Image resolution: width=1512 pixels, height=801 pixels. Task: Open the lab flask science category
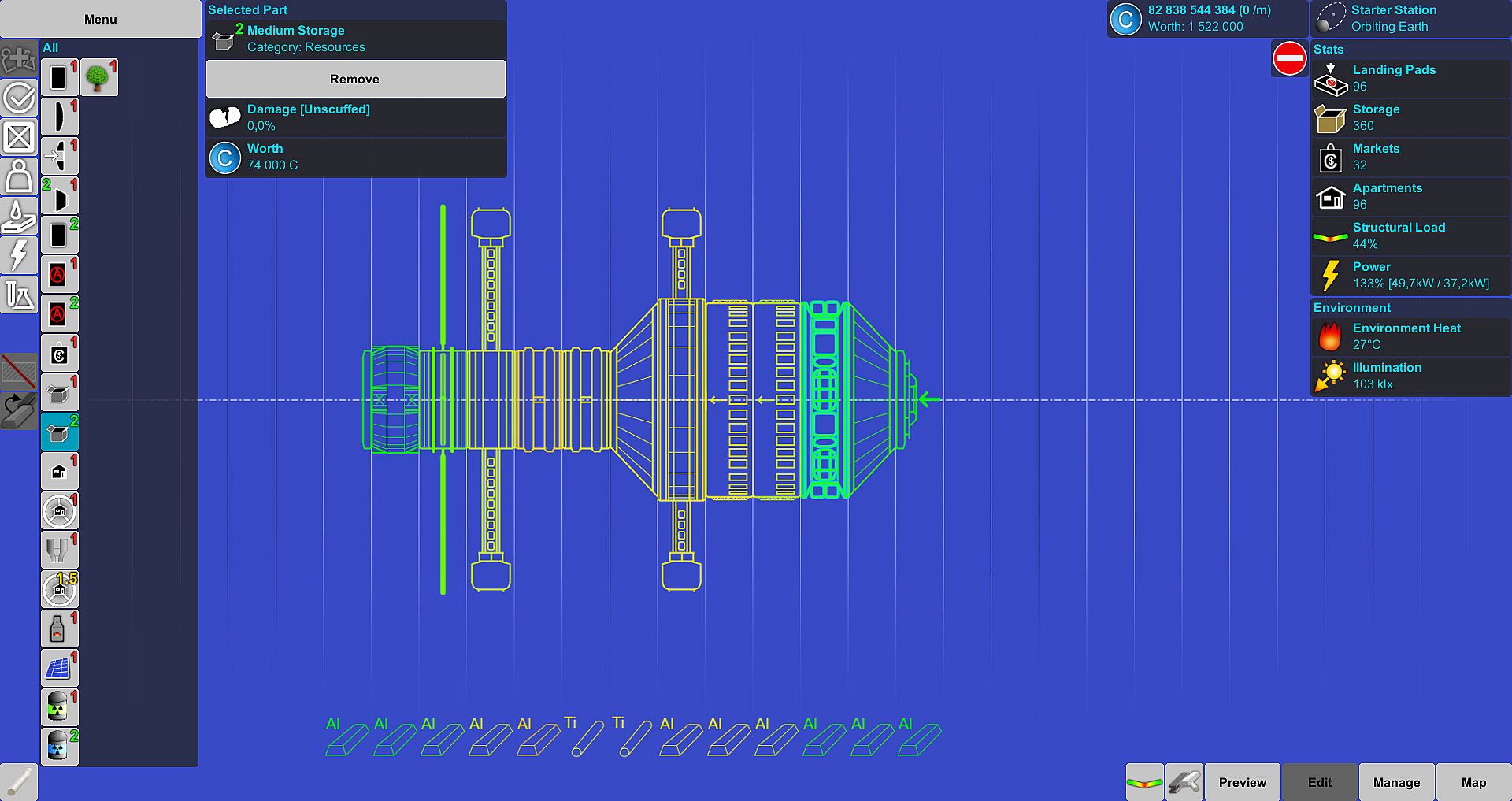[18, 295]
